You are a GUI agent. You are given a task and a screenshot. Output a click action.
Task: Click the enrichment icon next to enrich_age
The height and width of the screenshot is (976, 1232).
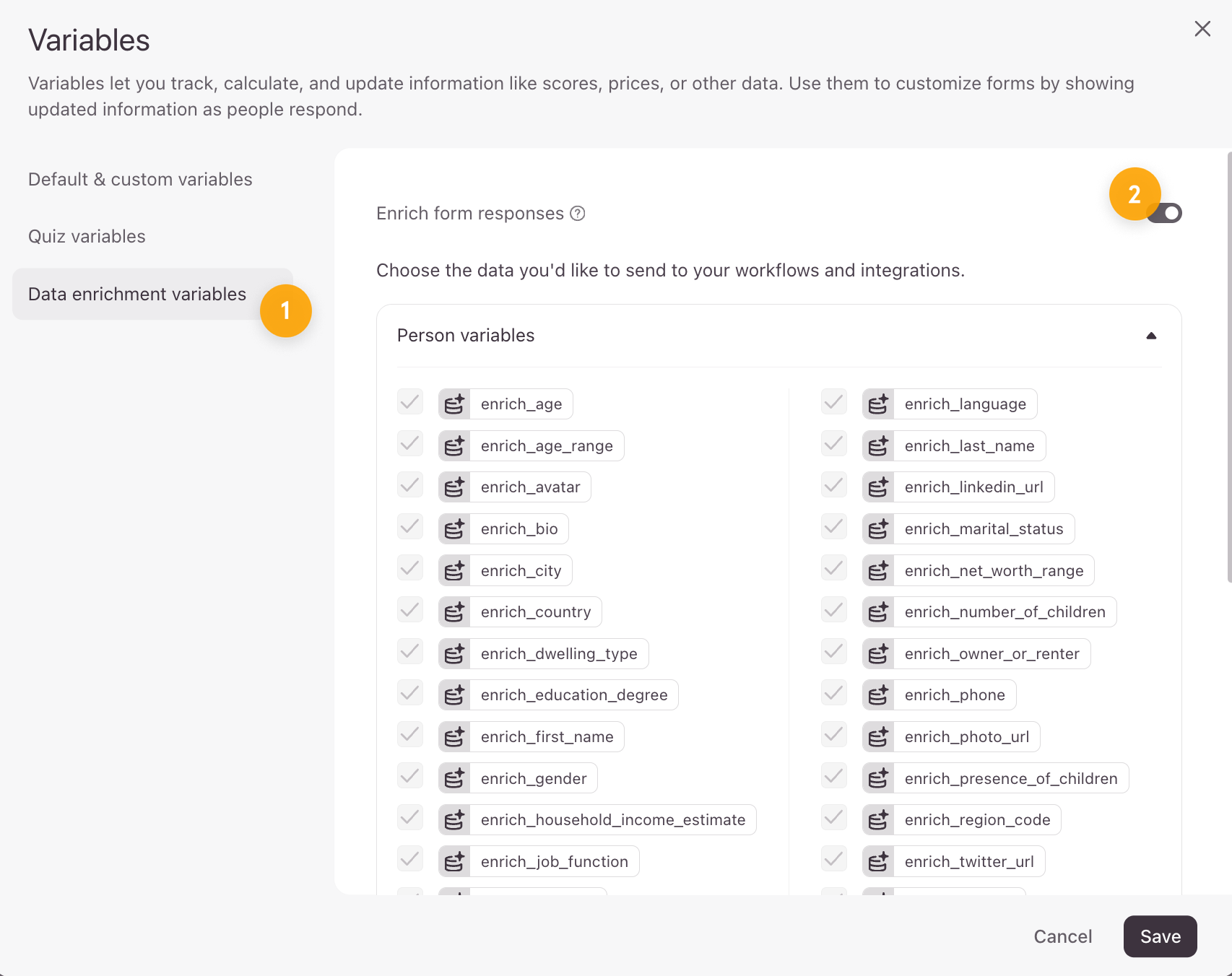[x=454, y=404]
